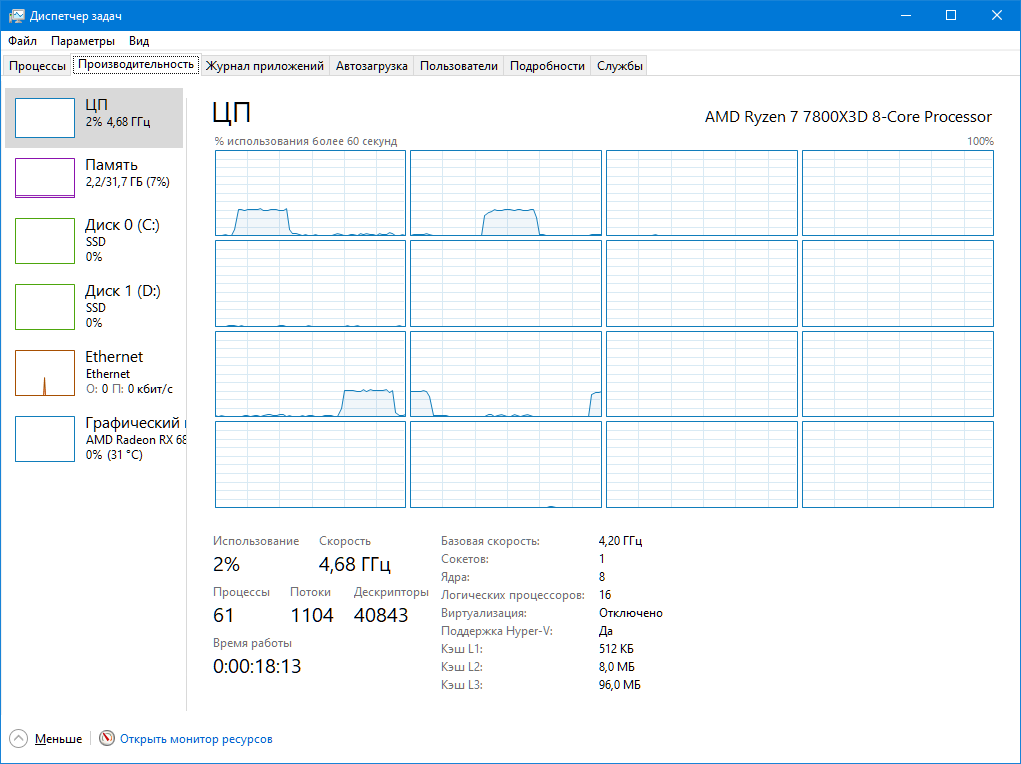Click the AMD Radeon RX GPU name
The image size is (1021, 764).
[x=136, y=440]
